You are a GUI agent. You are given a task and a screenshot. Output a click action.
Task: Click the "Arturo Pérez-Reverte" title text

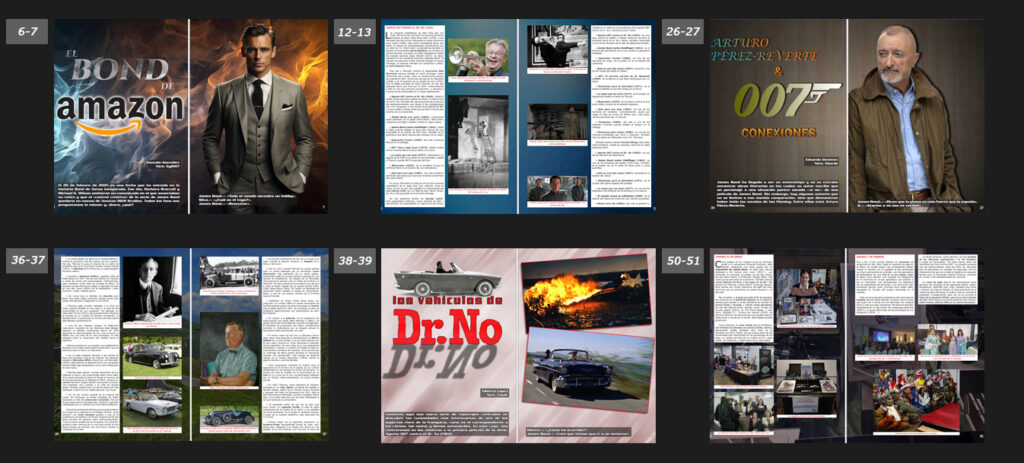click(x=764, y=49)
